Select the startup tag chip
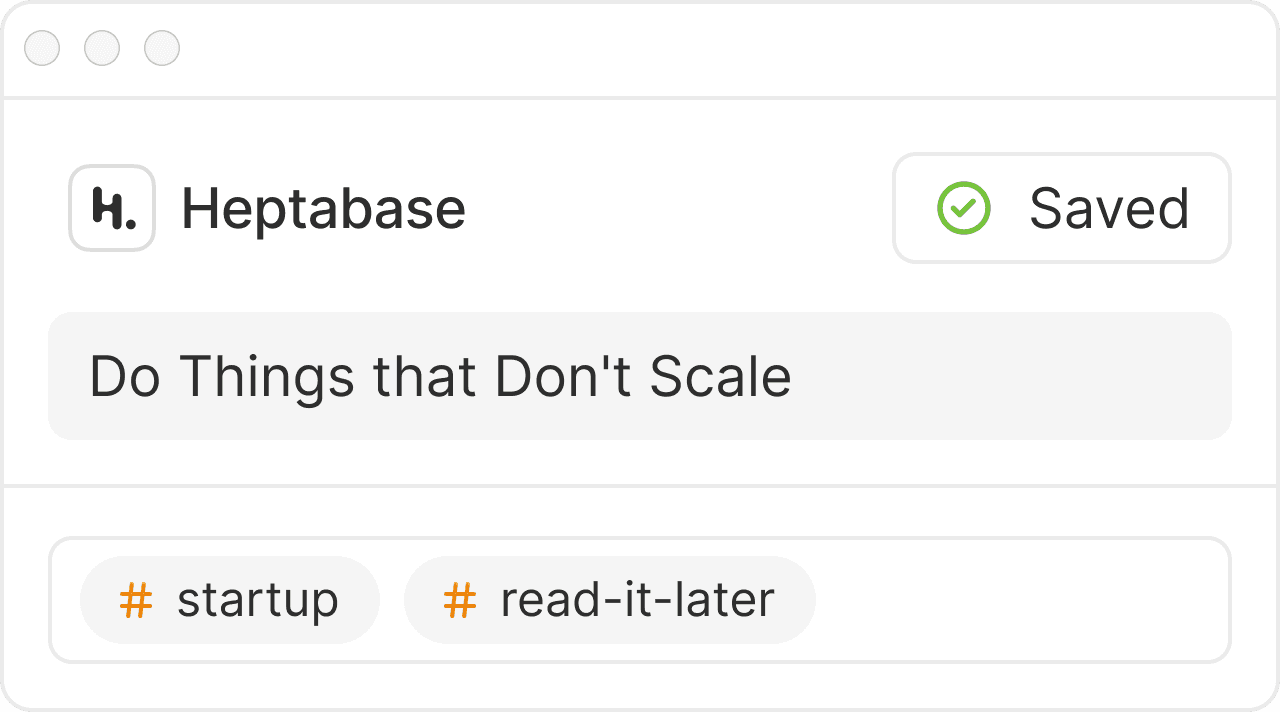The height and width of the screenshot is (712, 1280). [x=230, y=600]
